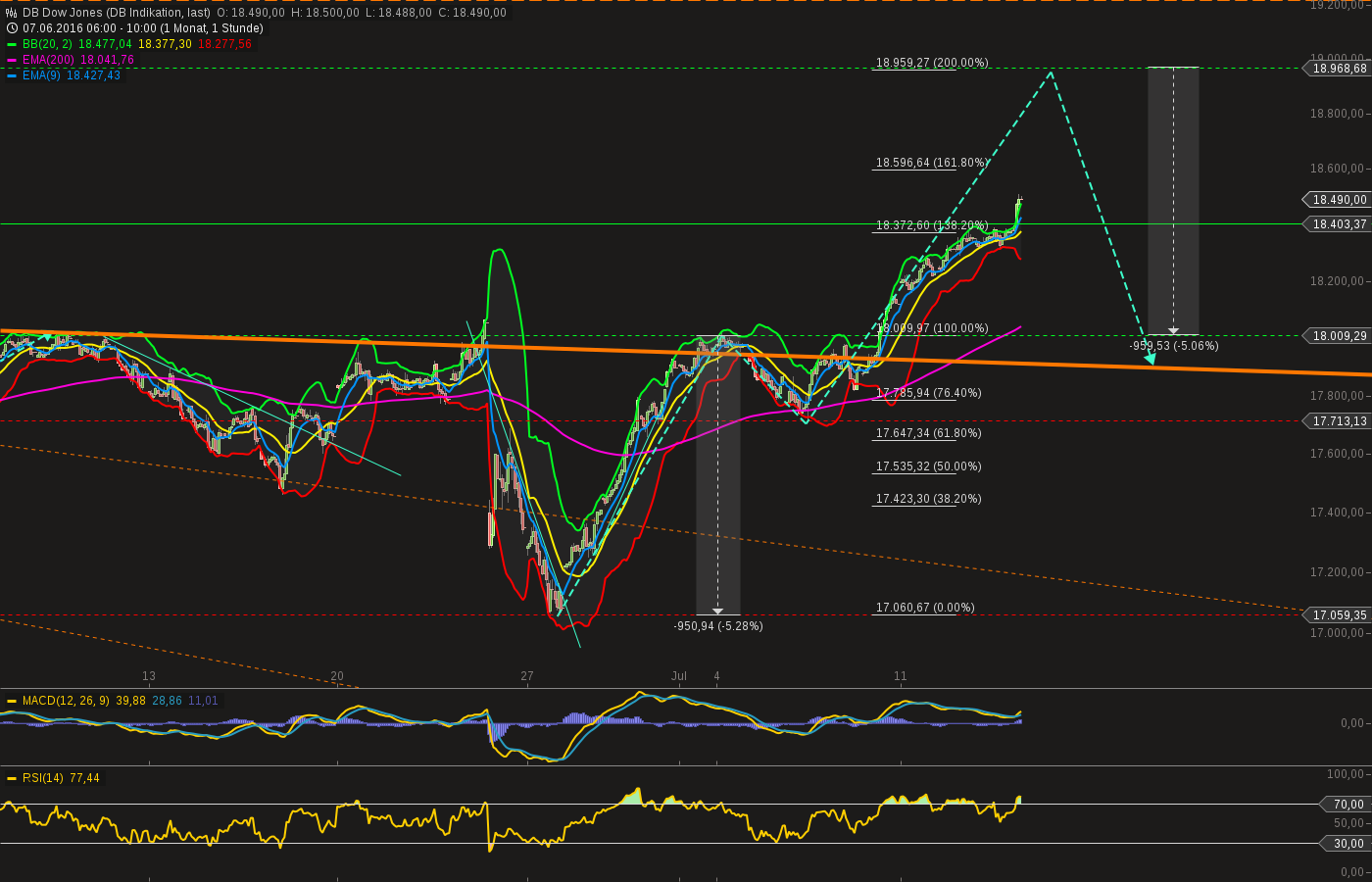Click the clock icon beside the date range

[x=12, y=28]
